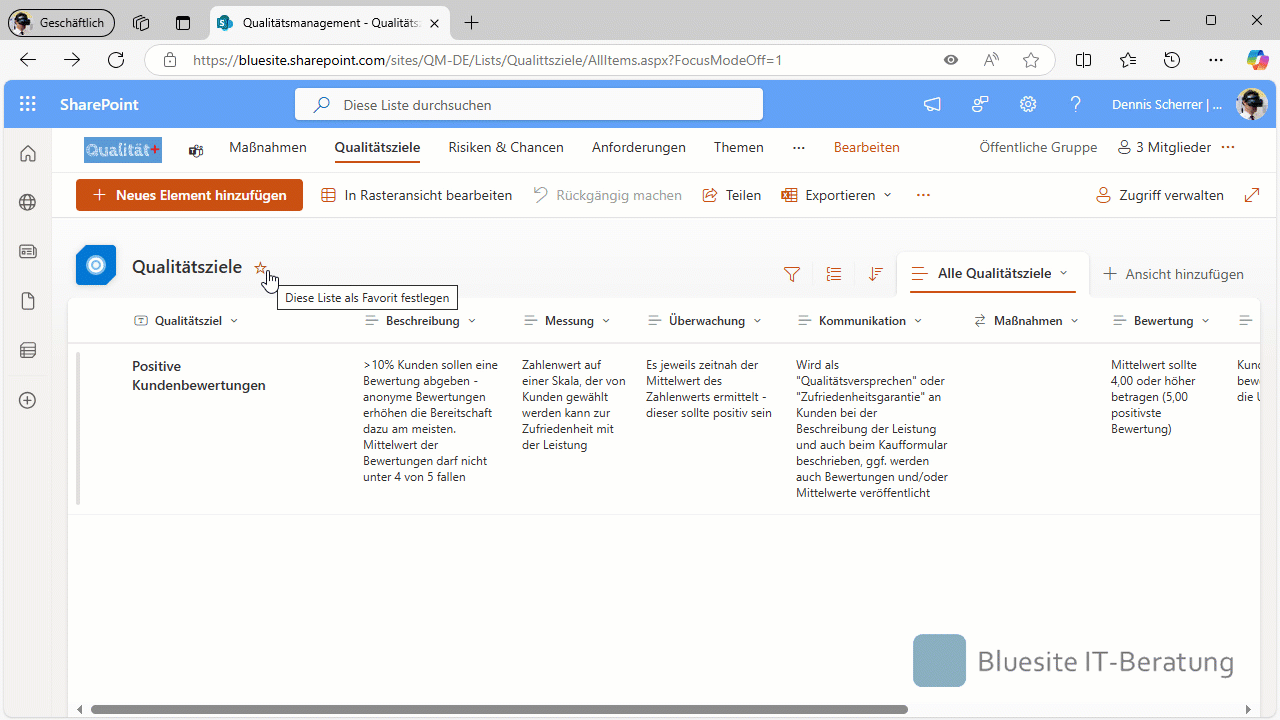
Task: Switch to the Maßnahmen navigation tab
Action: 268,147
